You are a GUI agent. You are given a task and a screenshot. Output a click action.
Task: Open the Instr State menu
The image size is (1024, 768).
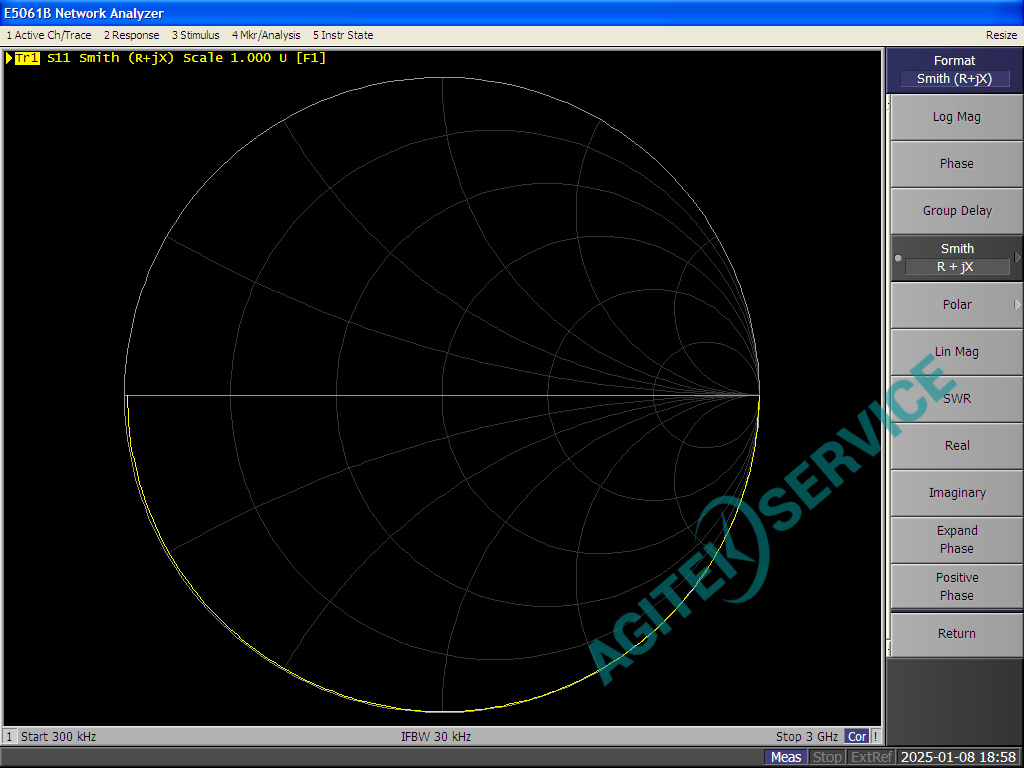(x=343, y=35)
